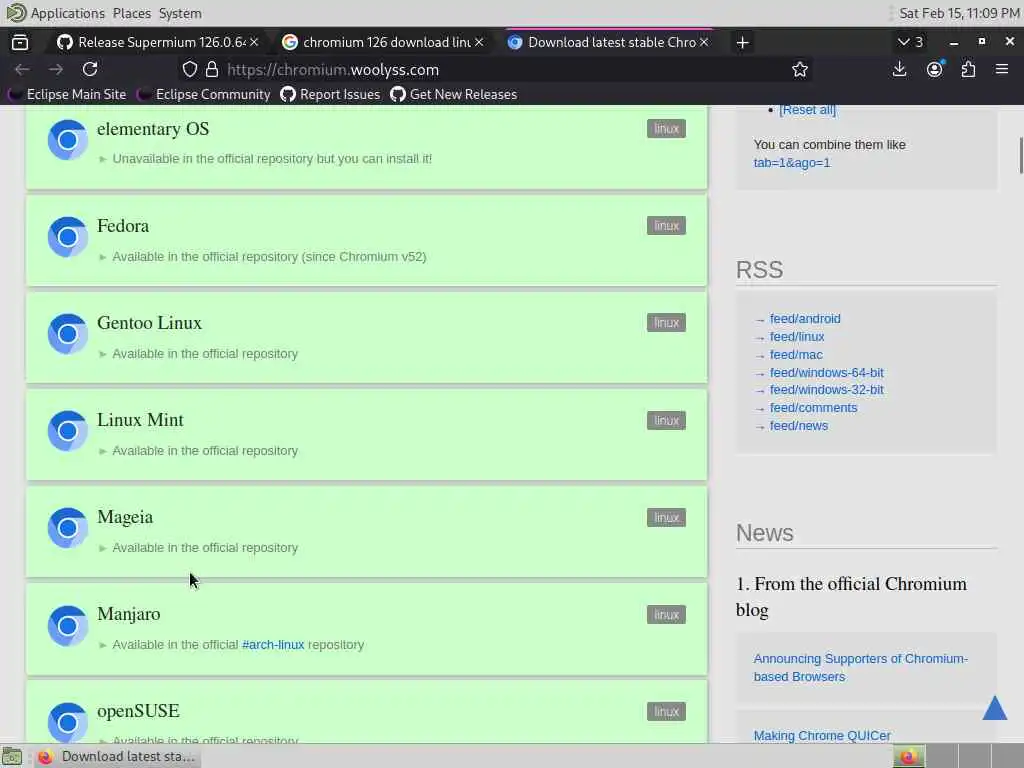This screenshot has width=1024, height=768.
Task: Click the linux tag on Manjaro card
Action: (666, 615)
